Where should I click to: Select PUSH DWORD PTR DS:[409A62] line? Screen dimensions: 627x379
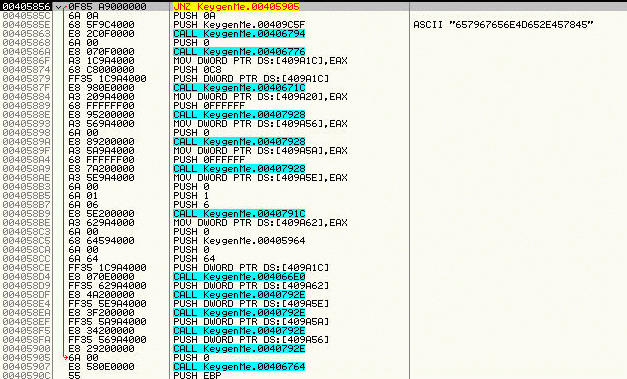[x=251, y=286]
